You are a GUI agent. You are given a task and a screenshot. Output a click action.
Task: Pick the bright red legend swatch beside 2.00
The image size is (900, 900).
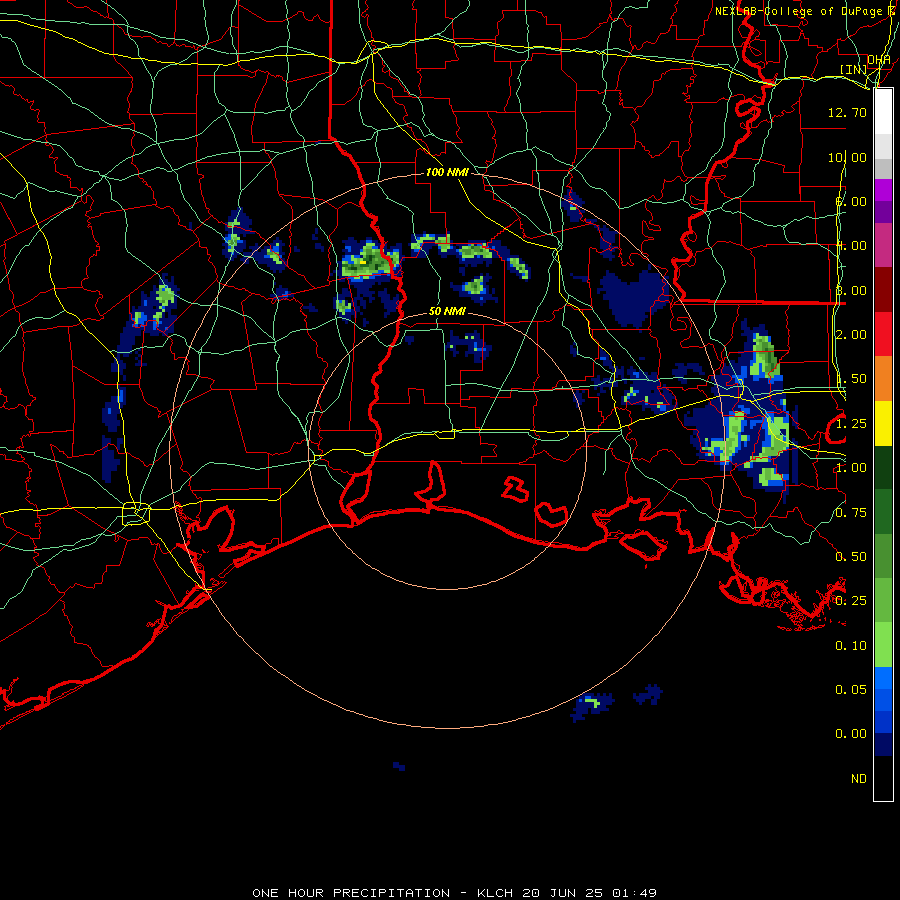[883, 334]
